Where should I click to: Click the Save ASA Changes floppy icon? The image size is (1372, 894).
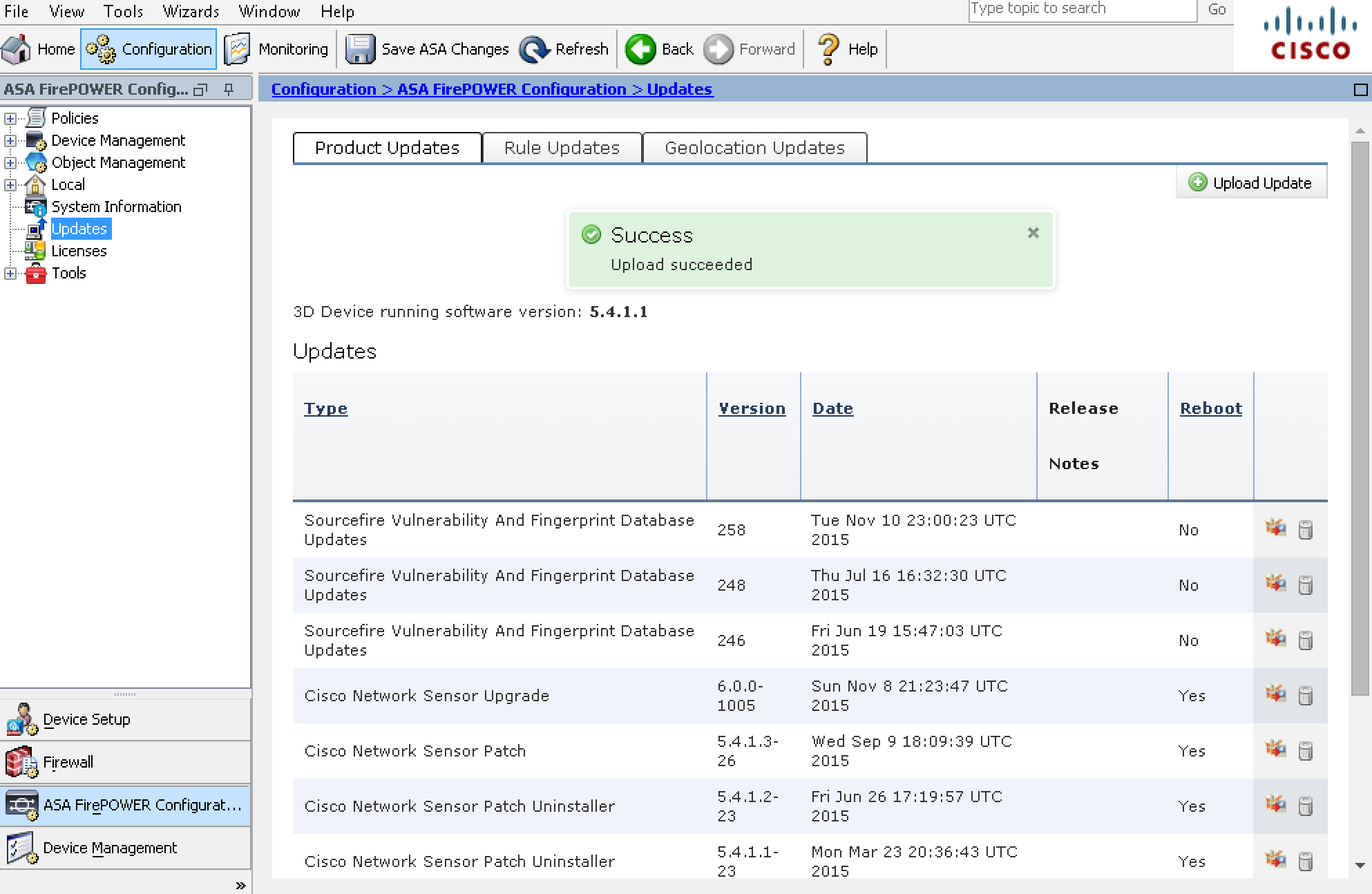tap(360, 49)
